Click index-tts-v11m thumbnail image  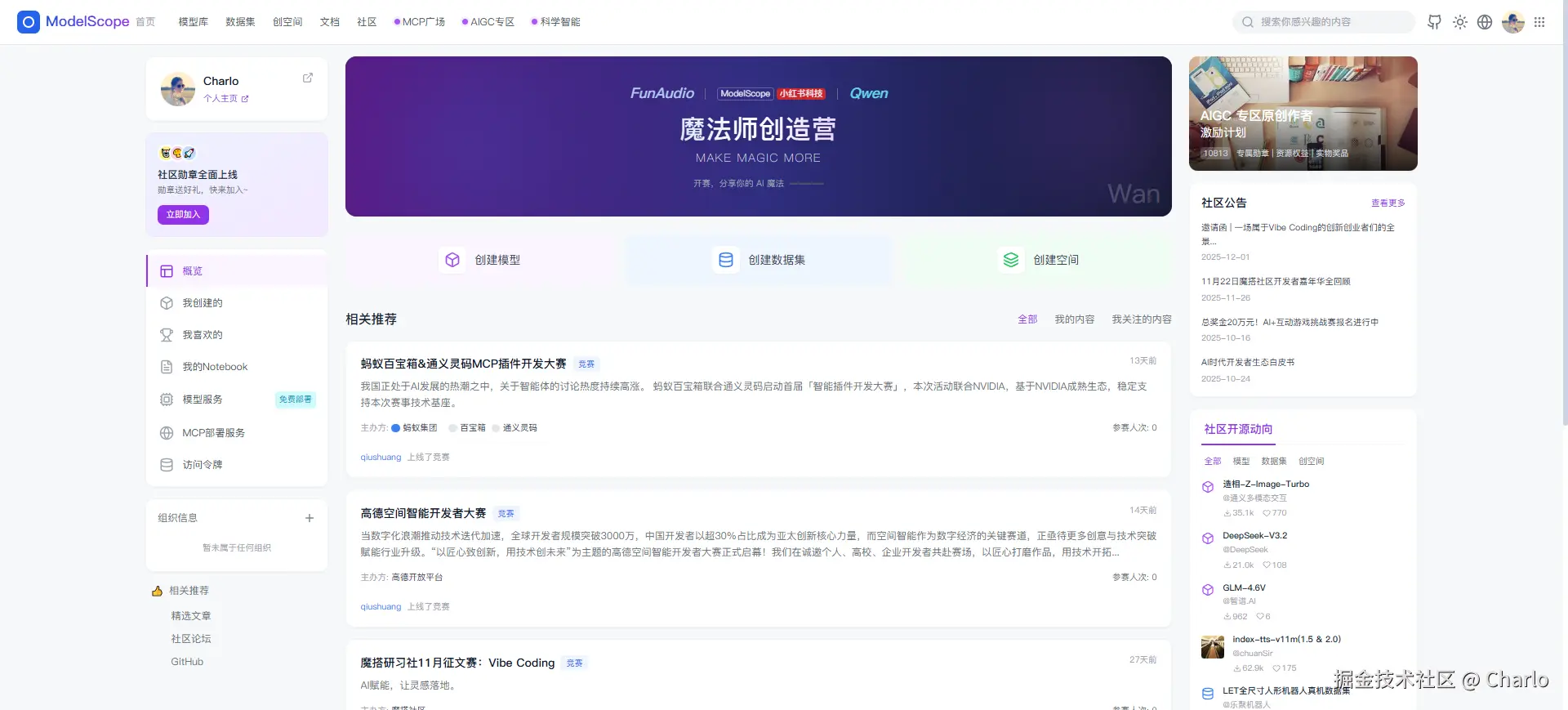click(1213, 647)
